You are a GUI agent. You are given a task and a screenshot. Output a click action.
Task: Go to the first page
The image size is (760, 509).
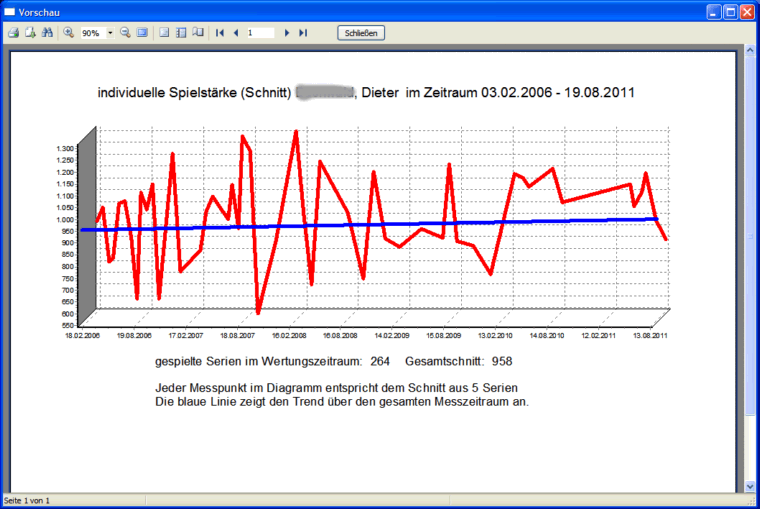tap(220, 33)
